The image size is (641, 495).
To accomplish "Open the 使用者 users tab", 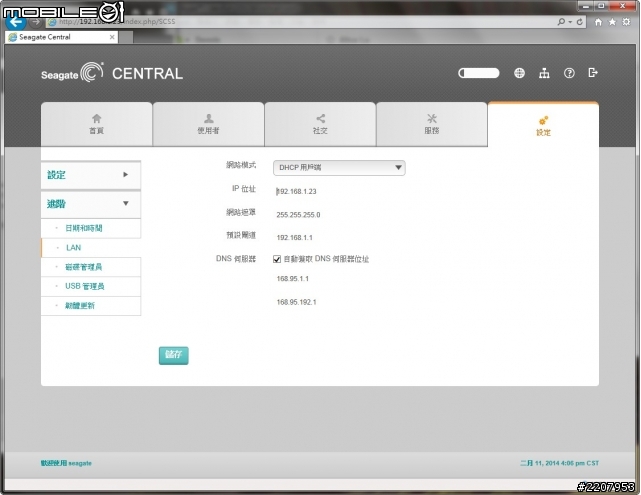I will (208, 124).
